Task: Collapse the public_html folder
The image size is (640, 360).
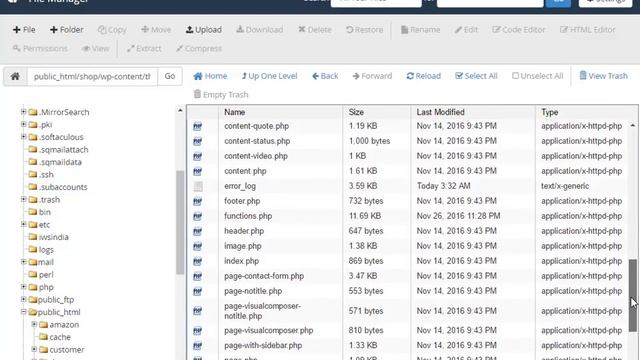Action: click(24, 312)
